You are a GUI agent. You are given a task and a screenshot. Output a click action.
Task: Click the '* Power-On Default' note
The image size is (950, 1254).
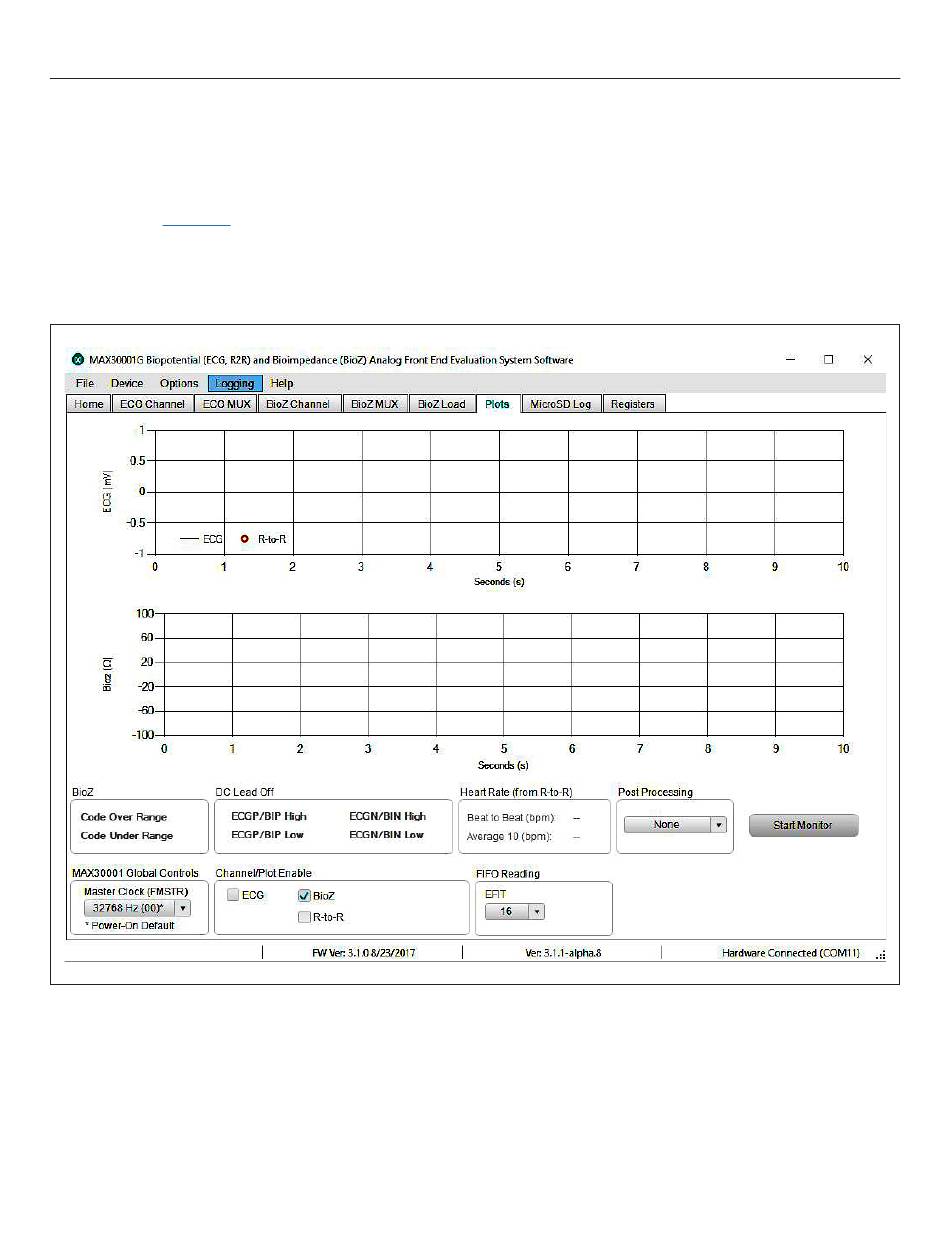130,925
